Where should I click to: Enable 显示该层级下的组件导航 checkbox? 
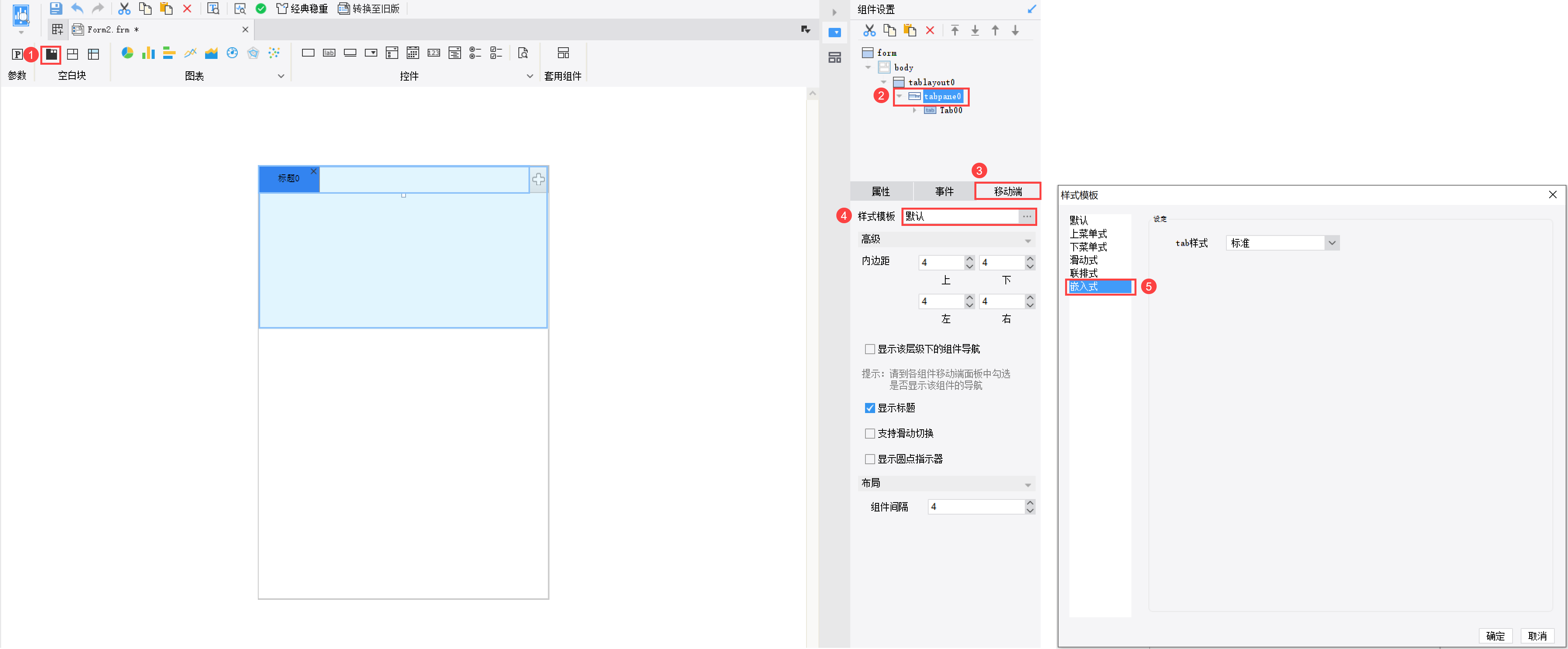pyautogui.click(x=870, y=349)
